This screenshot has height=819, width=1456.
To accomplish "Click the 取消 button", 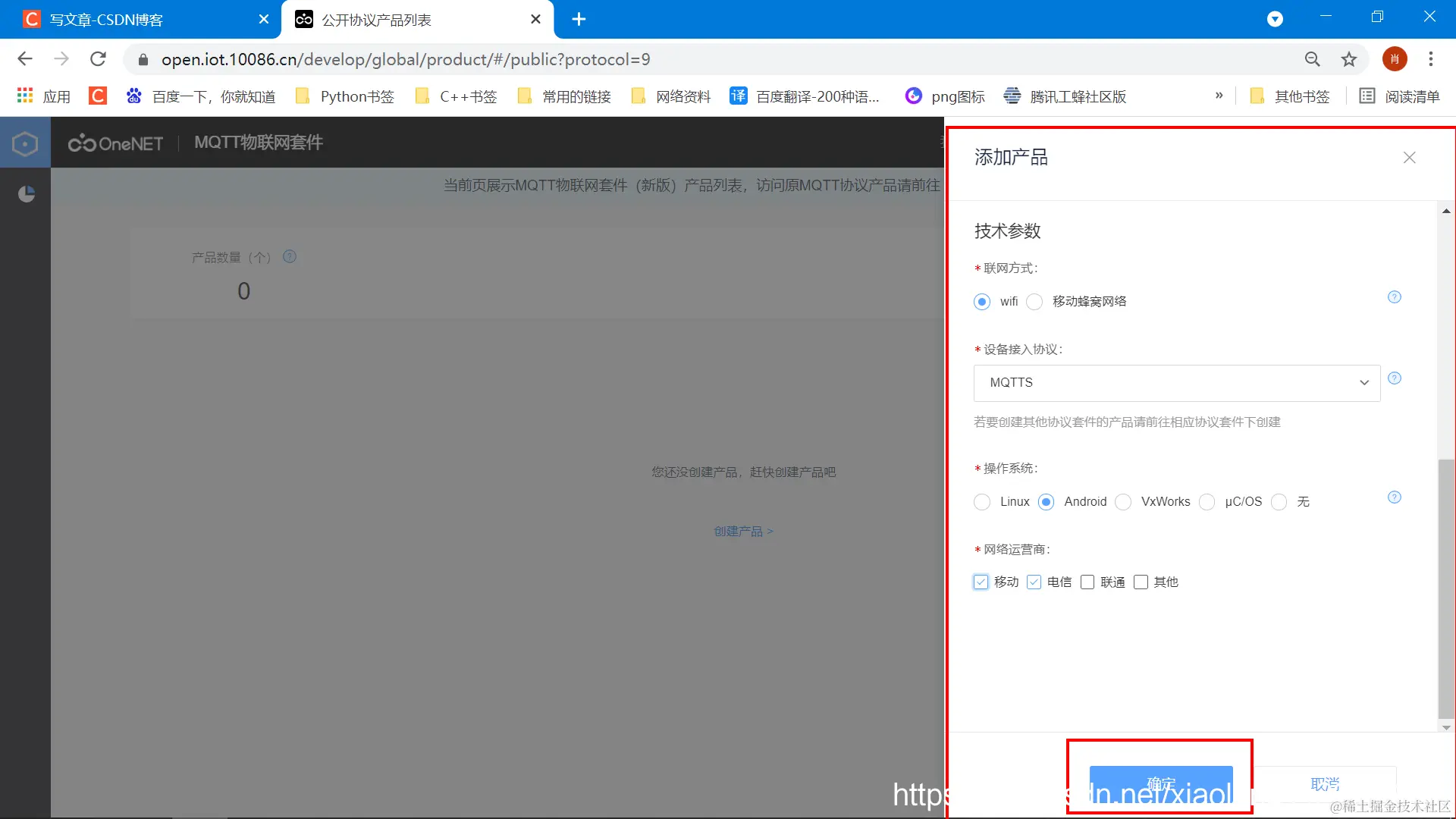I will point(1324,784).
